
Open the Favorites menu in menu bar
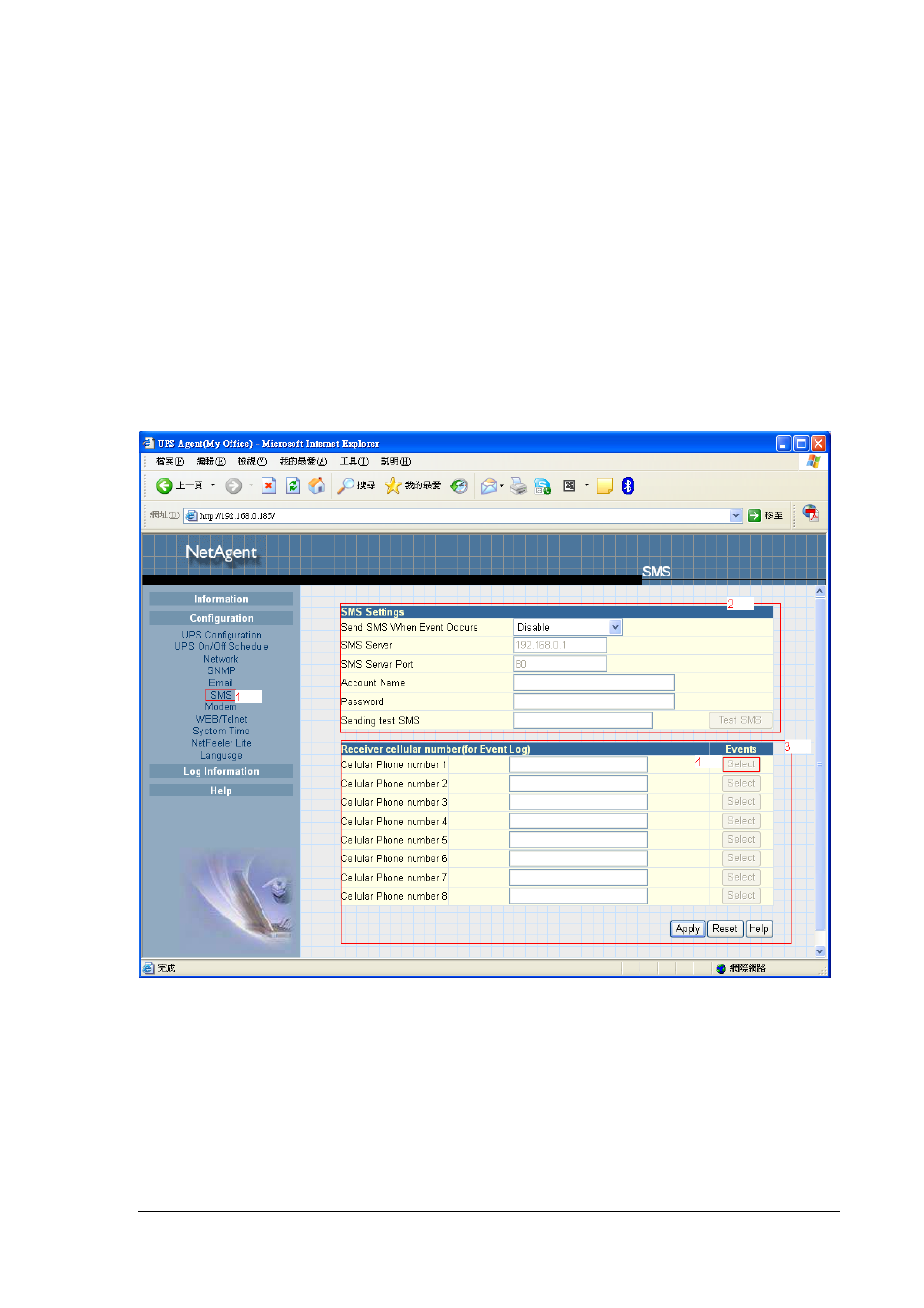click(x=303, y=462)
